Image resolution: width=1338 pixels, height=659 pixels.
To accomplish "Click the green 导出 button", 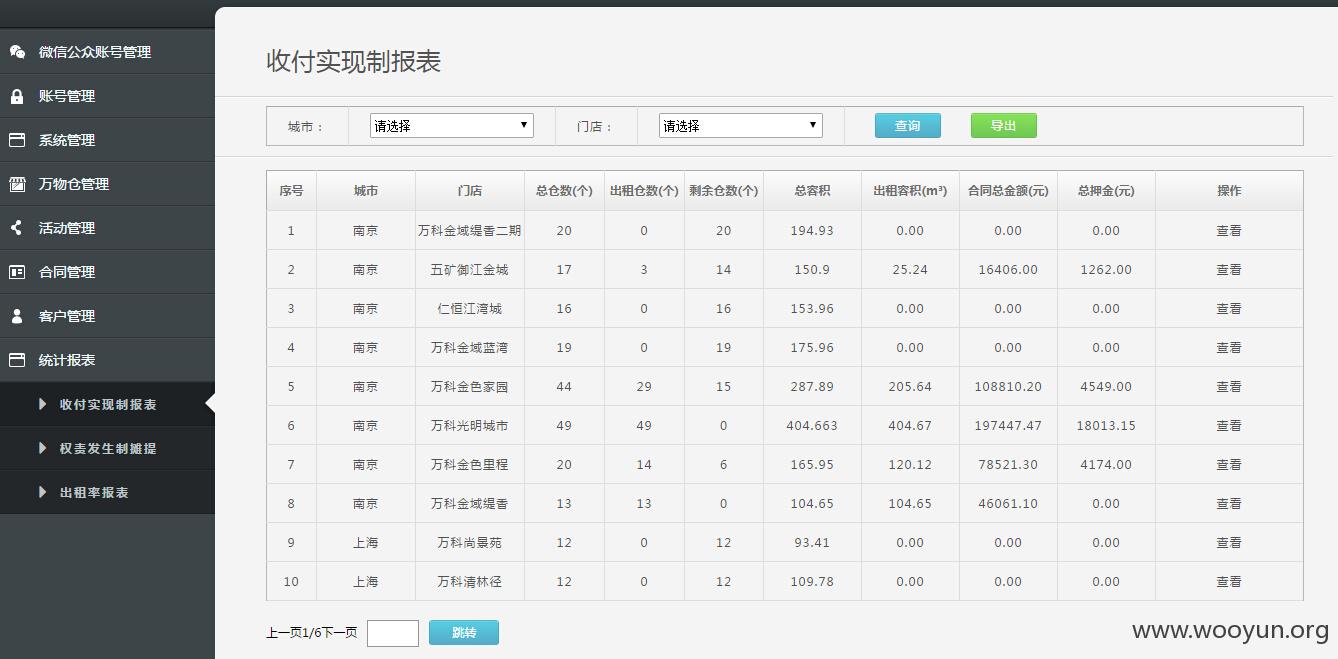I will pos(1004,125).
